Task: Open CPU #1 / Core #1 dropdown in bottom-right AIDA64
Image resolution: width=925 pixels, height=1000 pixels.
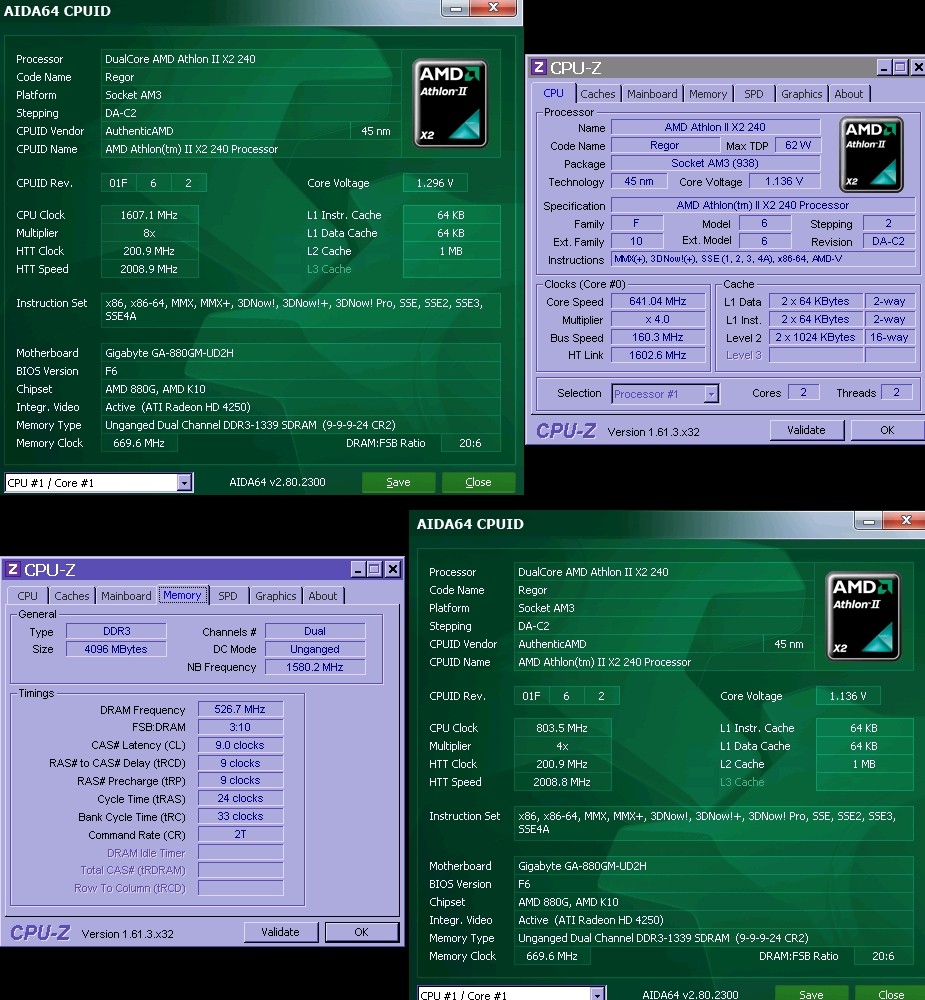Action: pyautogui.click(x=597, y=995)
